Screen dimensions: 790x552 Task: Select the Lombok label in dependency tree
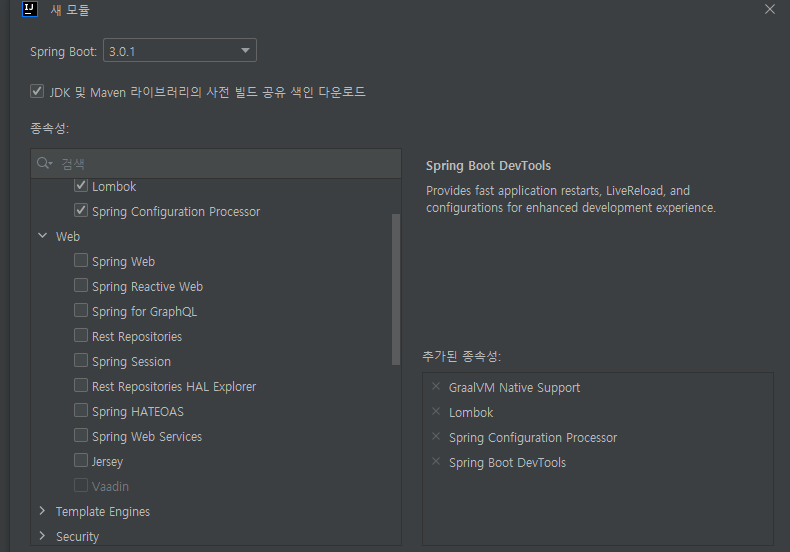tap(114, 186)
